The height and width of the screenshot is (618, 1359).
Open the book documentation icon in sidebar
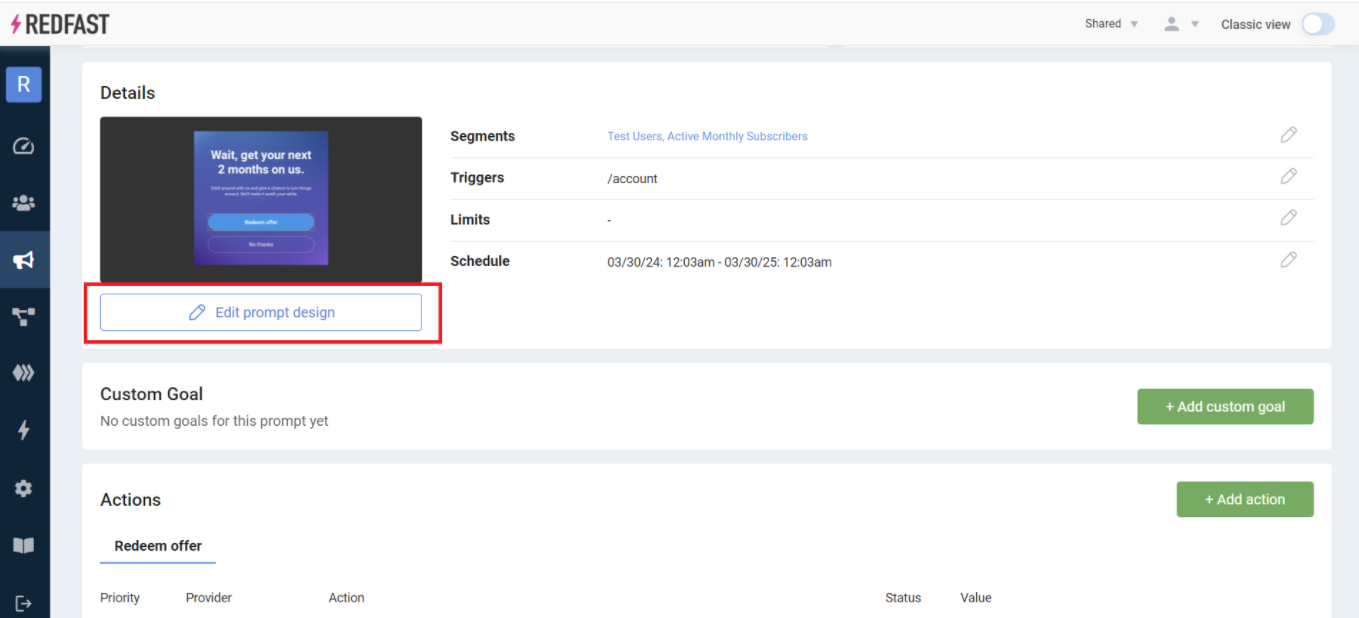click(x=24, y=545)
